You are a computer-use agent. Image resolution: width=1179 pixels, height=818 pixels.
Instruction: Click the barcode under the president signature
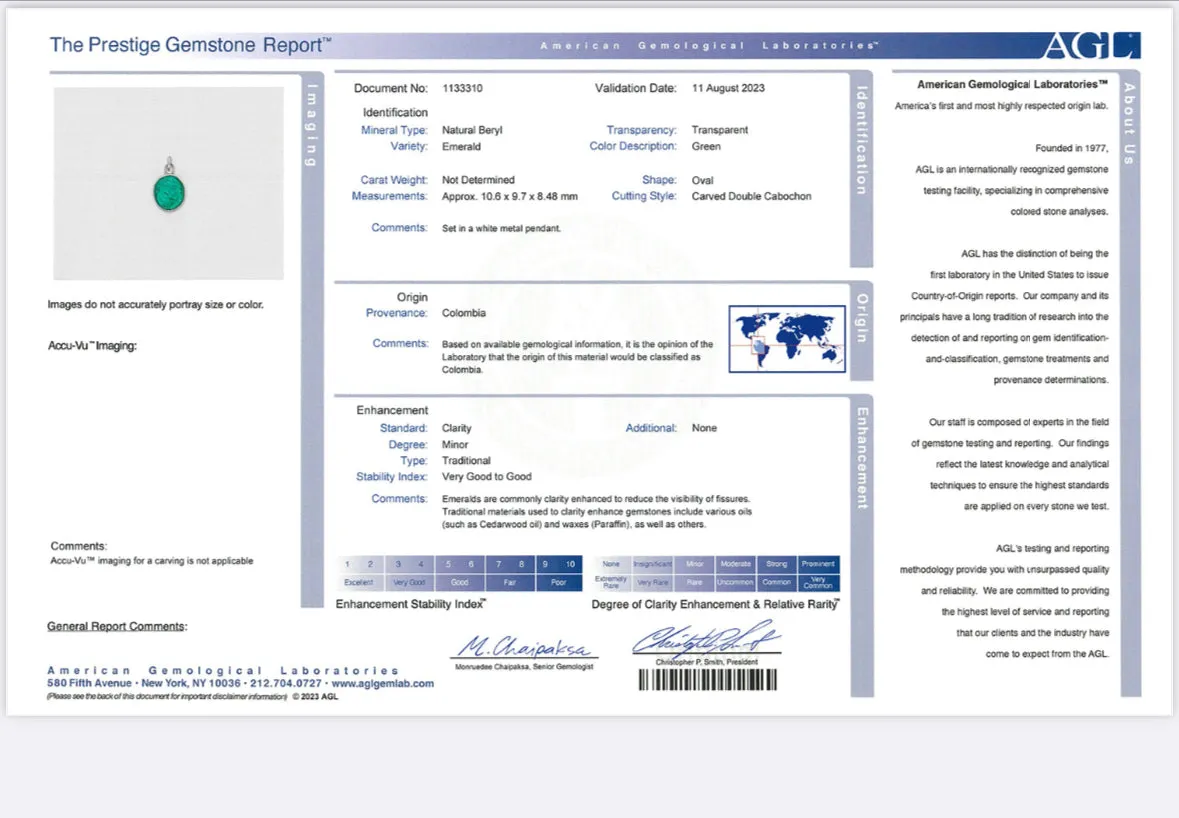click(x=708, y=680)
